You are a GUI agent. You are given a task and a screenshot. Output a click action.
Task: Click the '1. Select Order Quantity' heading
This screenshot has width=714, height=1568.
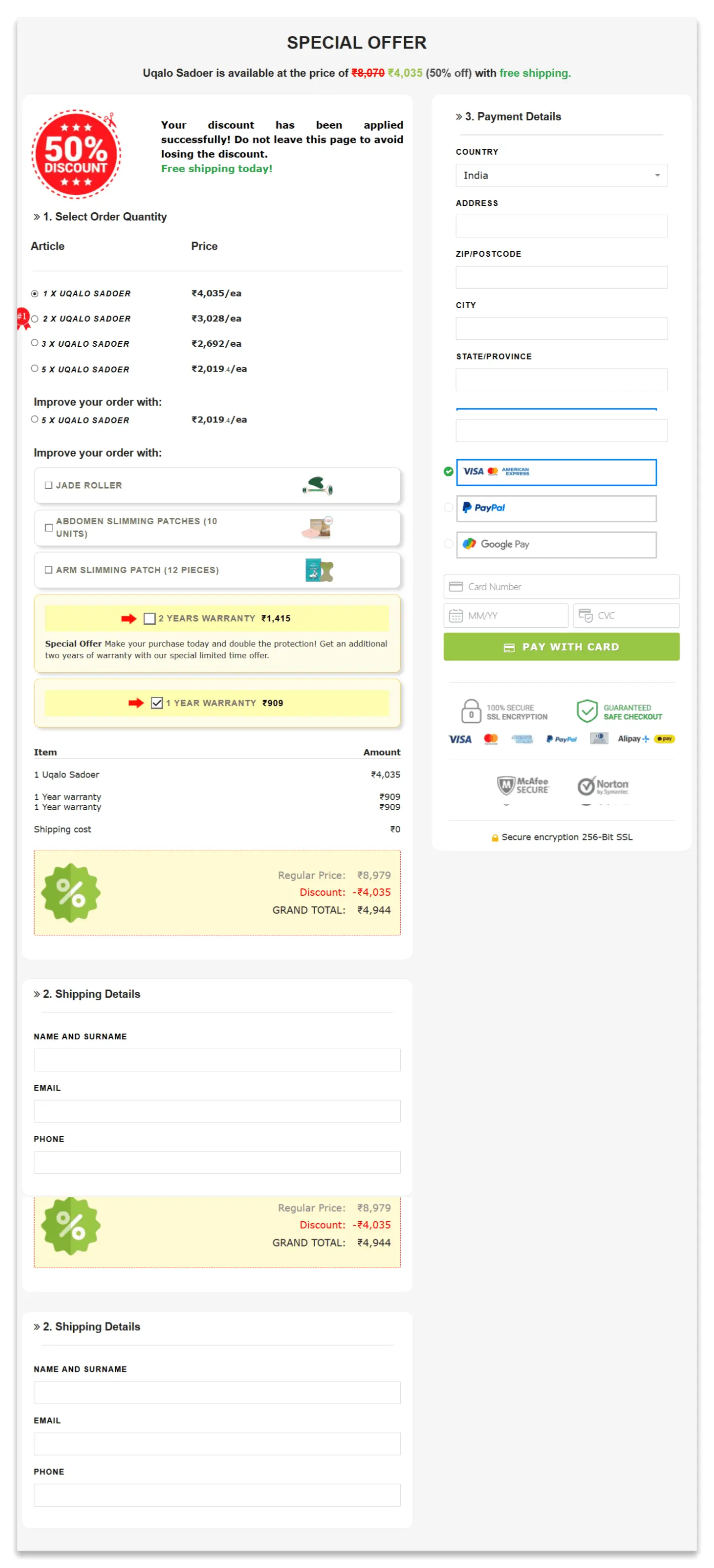(100, 217)
